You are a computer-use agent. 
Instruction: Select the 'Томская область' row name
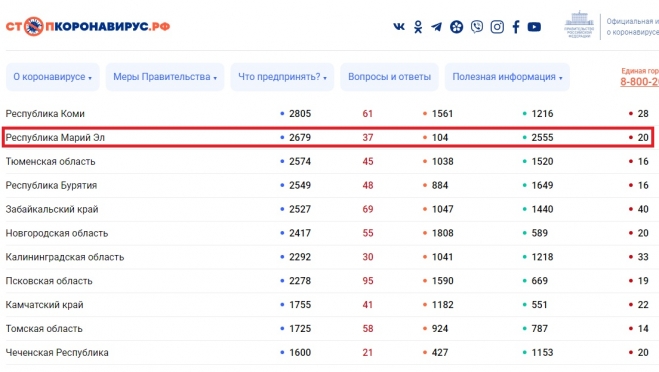[44, 329]
